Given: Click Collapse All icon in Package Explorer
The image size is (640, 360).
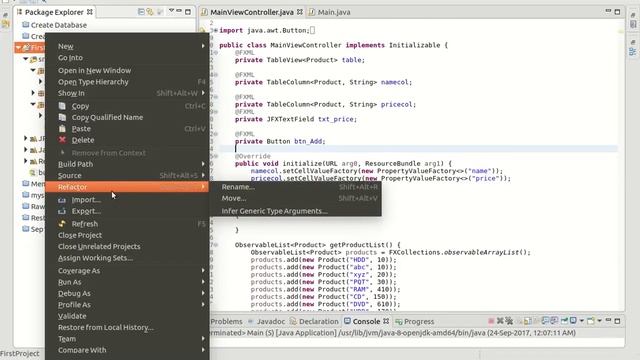Looking at the screenshot, I should click(141, 12).
